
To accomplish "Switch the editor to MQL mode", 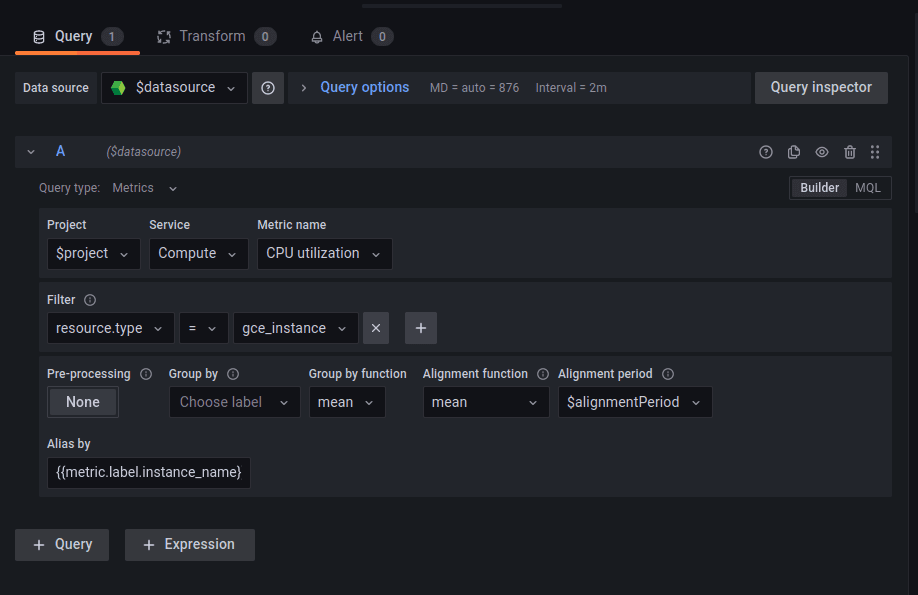I will tap(868, 187).
